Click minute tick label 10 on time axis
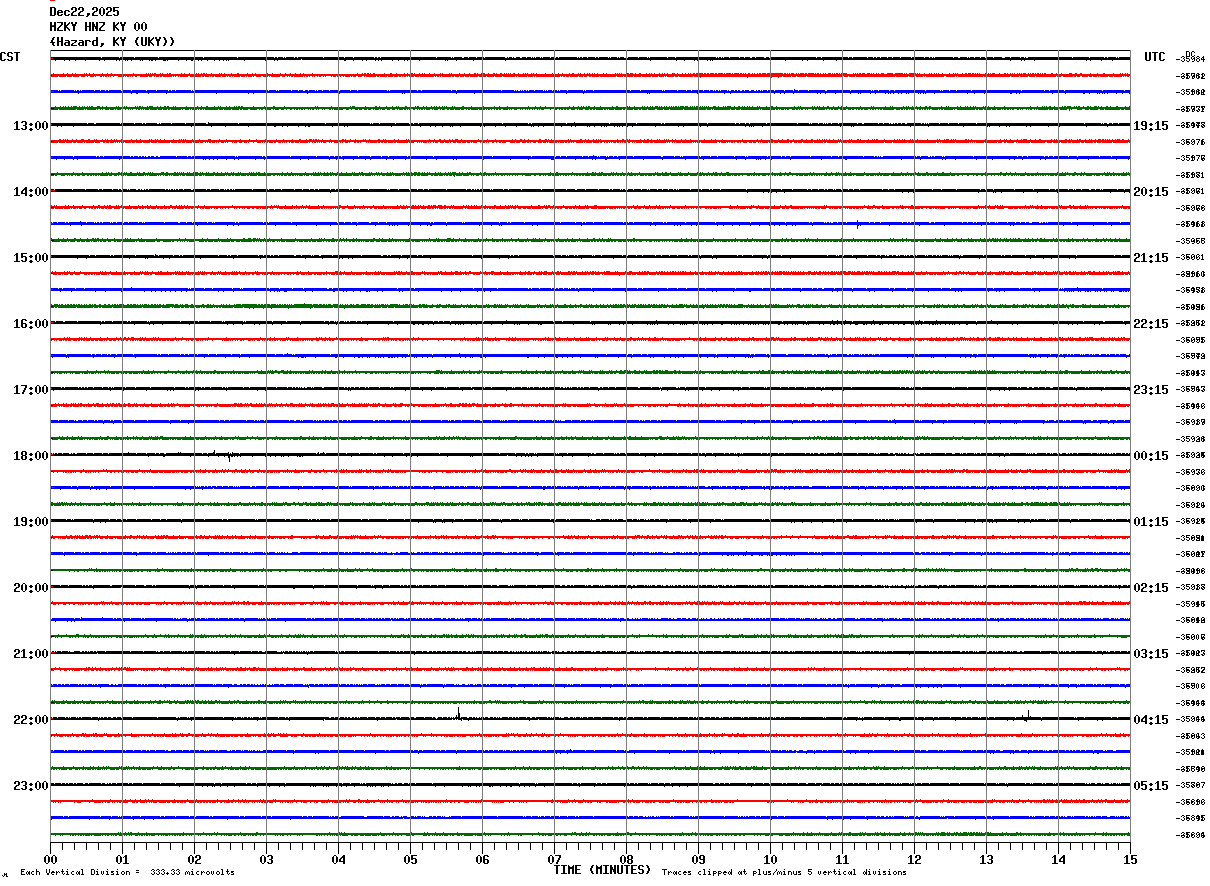Image resolution: width=1210 pixels, height=886 pixels. [770, 859]
